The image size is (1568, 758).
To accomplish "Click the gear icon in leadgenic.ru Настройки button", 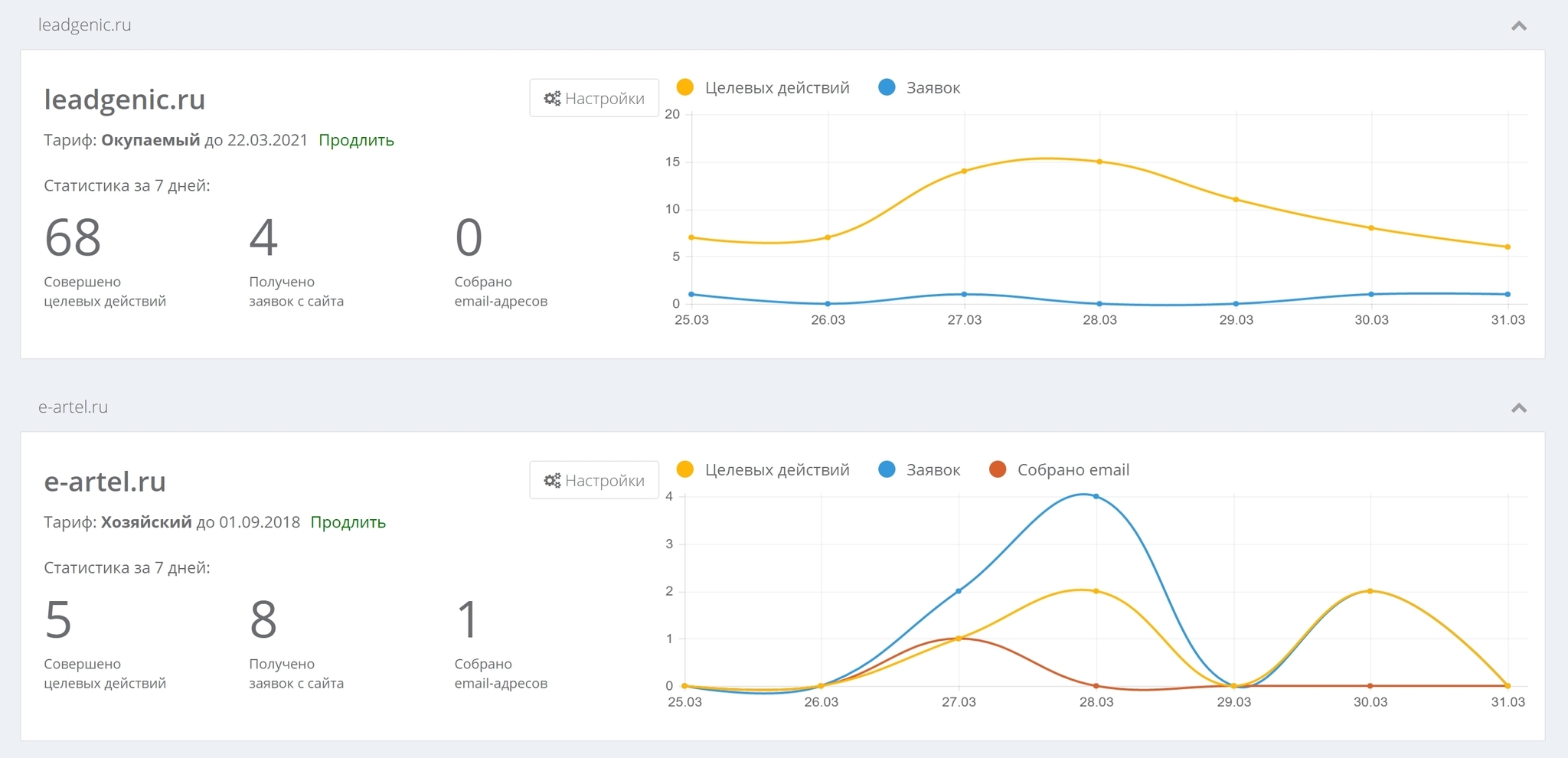I will (x=552, y=99).
